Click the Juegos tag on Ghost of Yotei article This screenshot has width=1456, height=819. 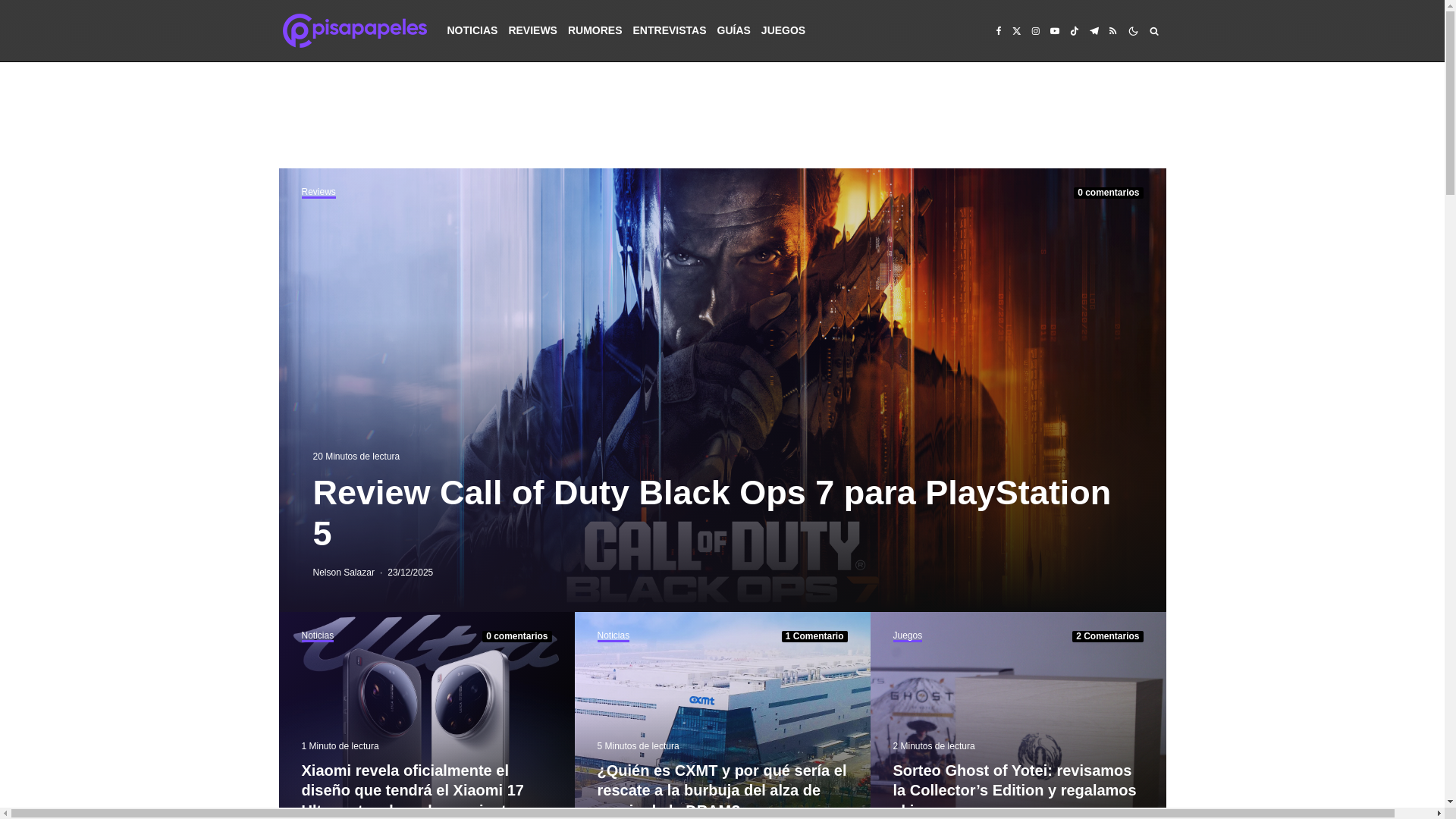point(907,636)
